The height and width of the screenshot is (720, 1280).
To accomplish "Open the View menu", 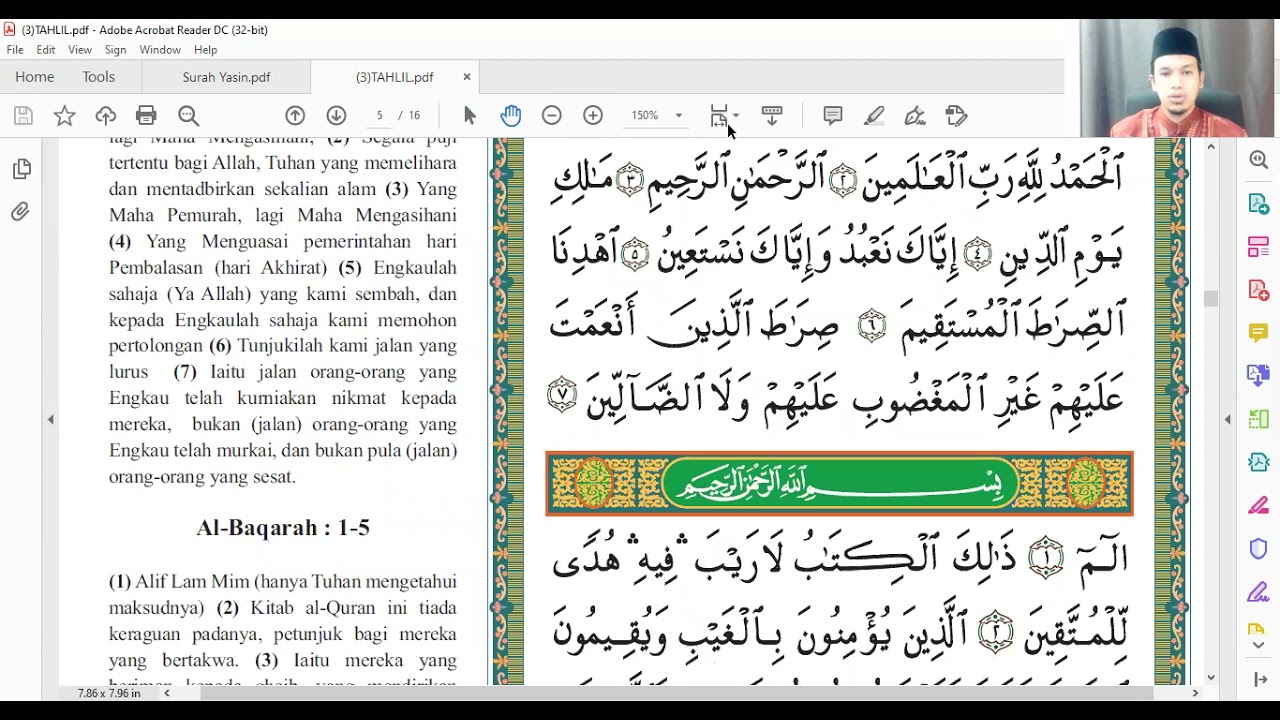I will [80, 50].
